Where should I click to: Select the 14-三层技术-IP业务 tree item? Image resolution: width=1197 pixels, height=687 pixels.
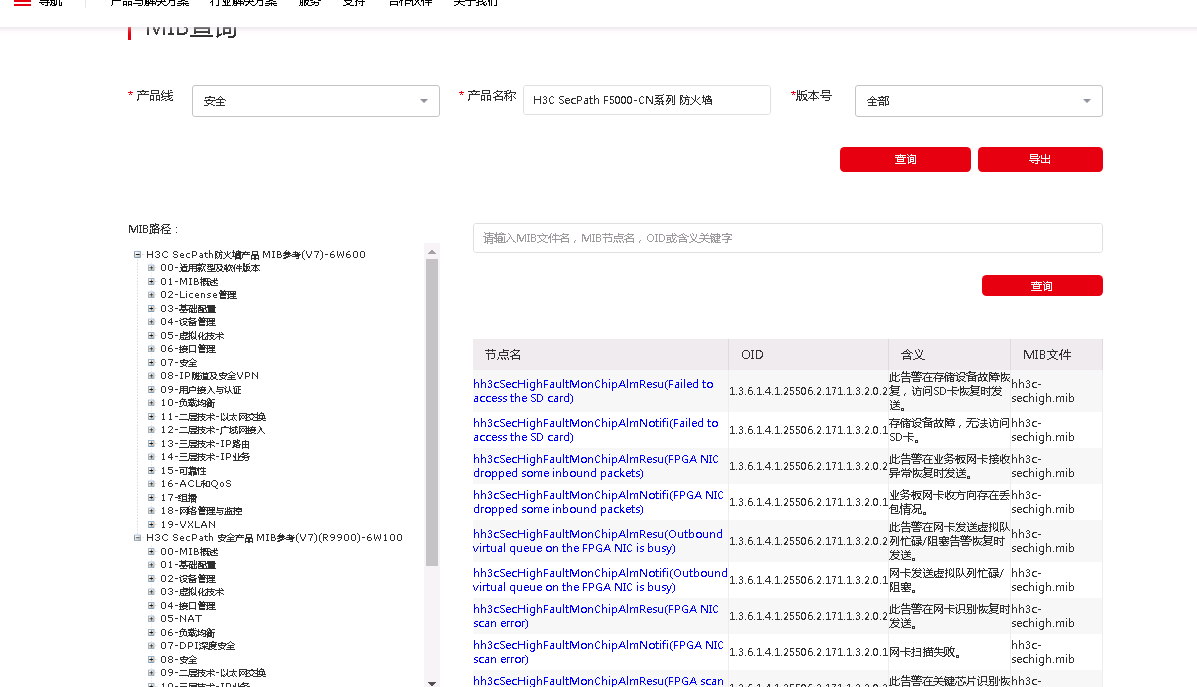tap(205, 456)
